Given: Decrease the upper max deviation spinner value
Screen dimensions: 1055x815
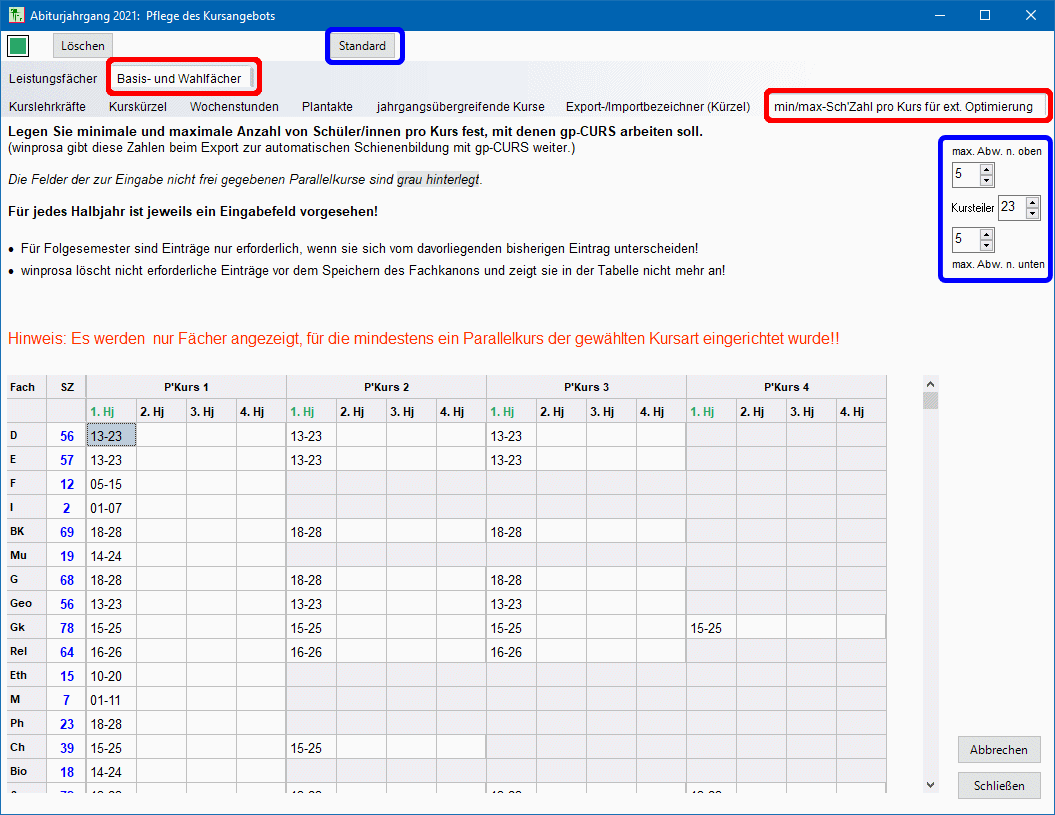Looking at the screenshot, I should click(x=987, y=181).
